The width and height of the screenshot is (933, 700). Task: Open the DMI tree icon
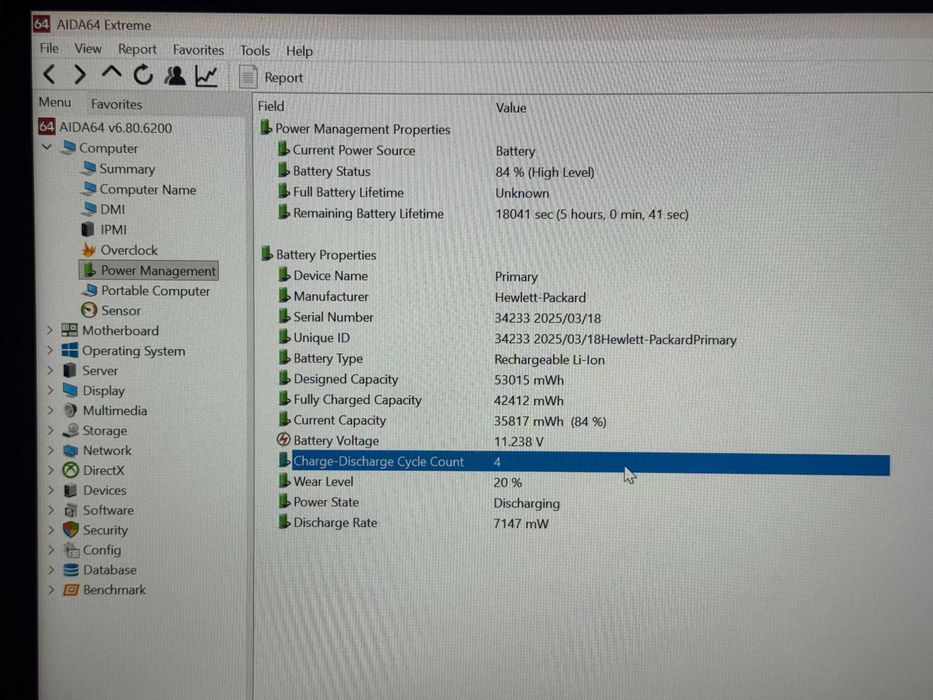[89, 208]
